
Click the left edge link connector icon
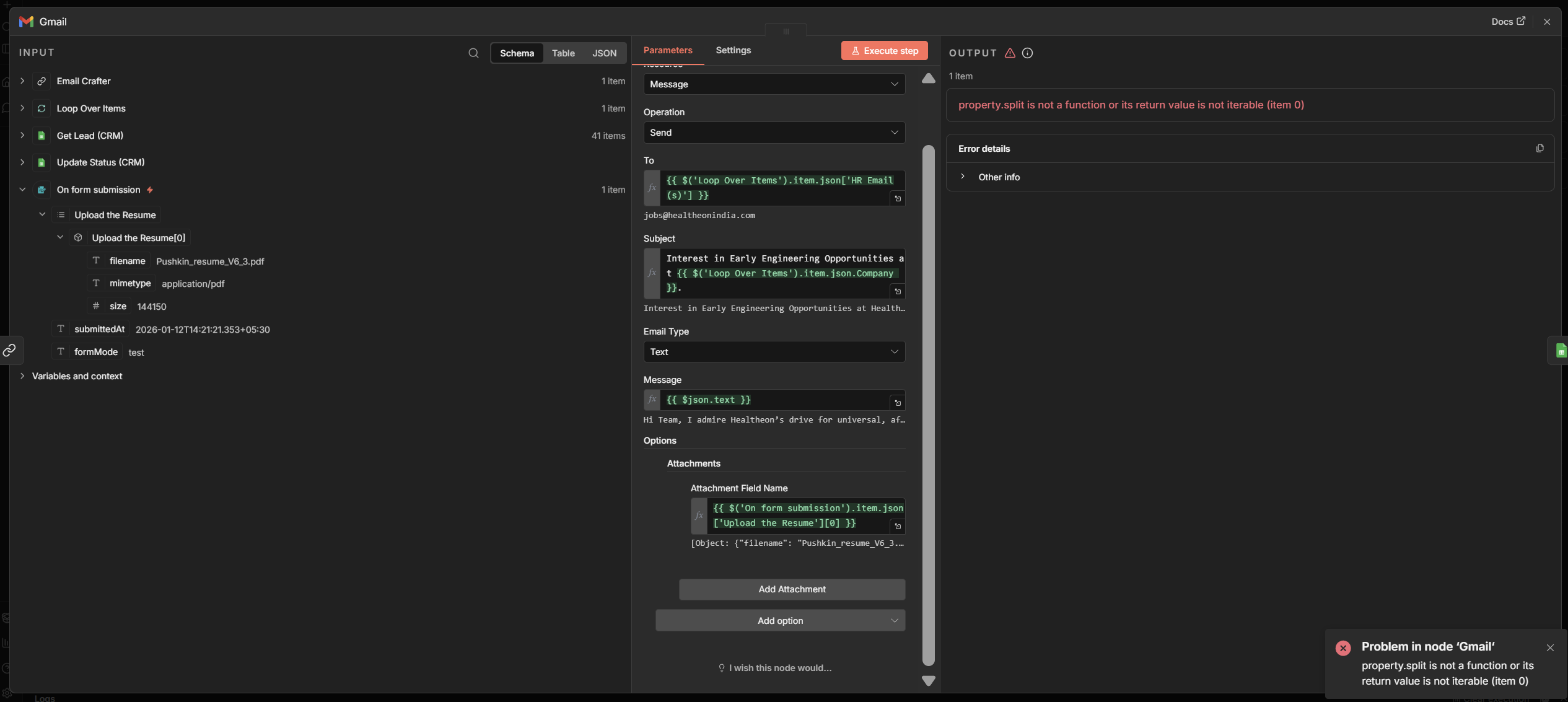(9, 351)
